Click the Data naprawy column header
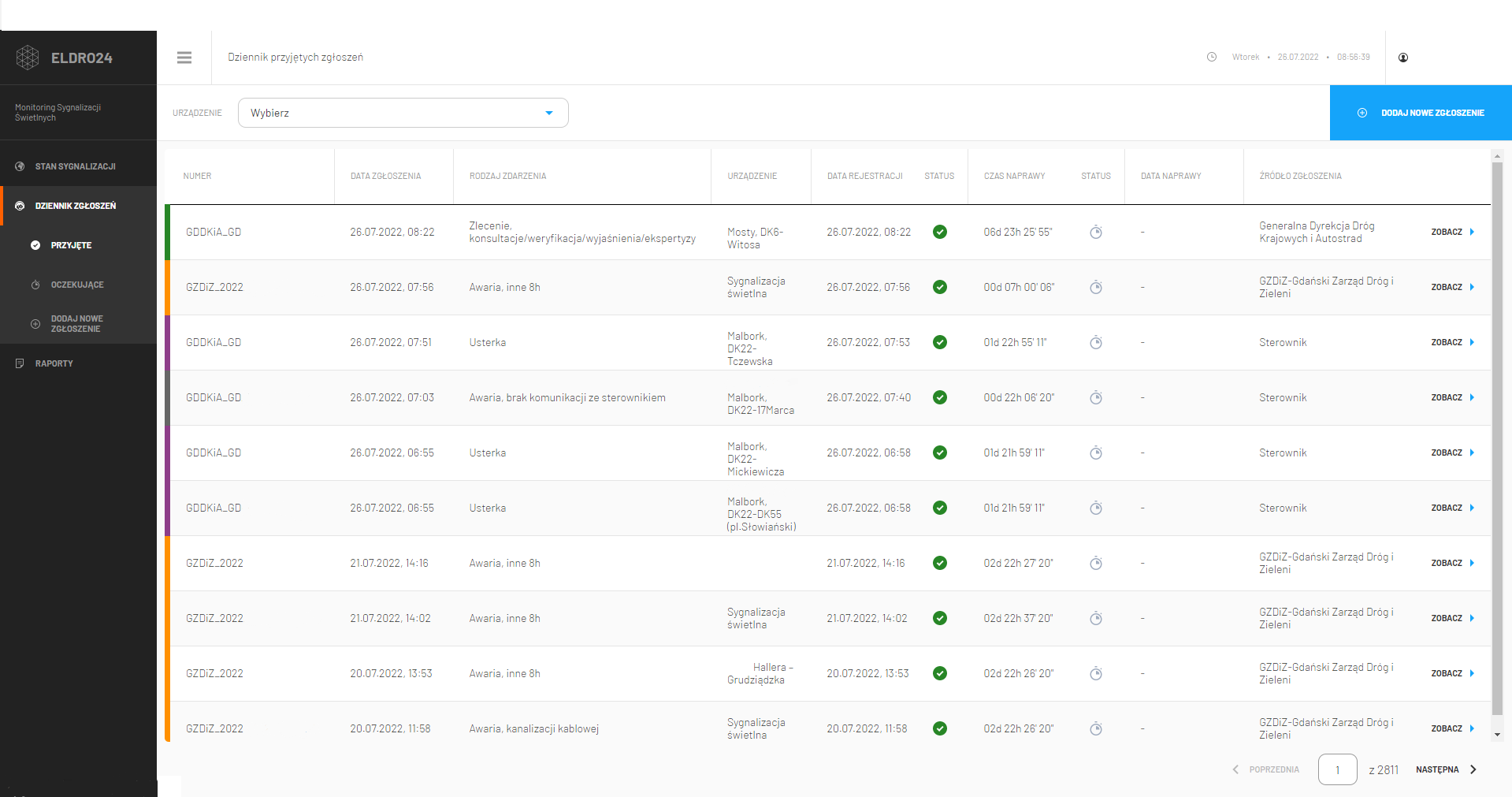The image size is (1512, 797). pyautogui.click(x=1171, y=176)
